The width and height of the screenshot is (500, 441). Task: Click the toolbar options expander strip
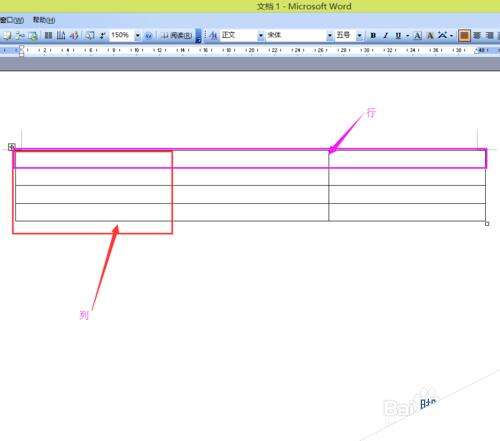click(x=198, y=36)
